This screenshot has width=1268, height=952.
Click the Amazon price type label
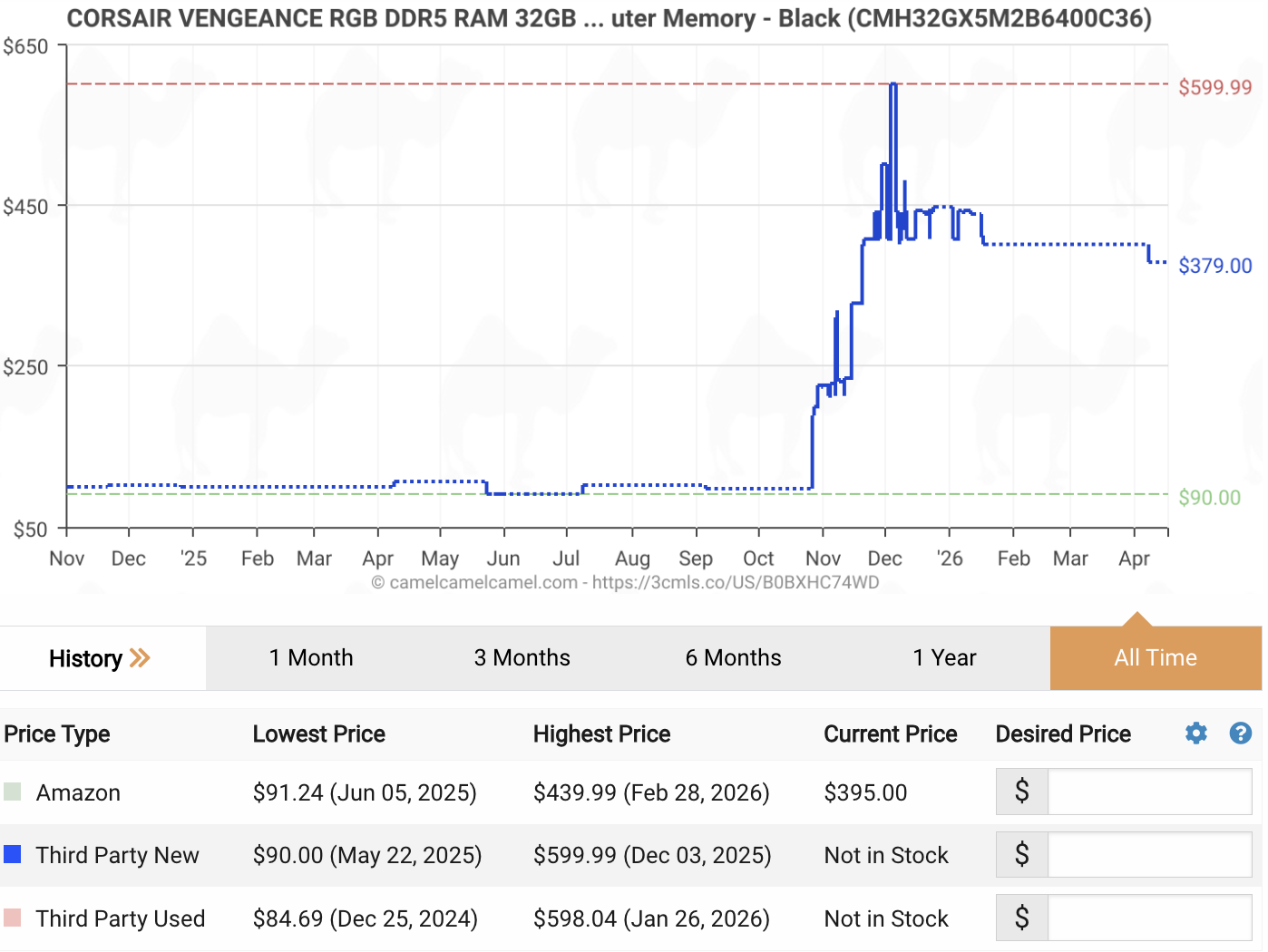(x=78, y=792)
